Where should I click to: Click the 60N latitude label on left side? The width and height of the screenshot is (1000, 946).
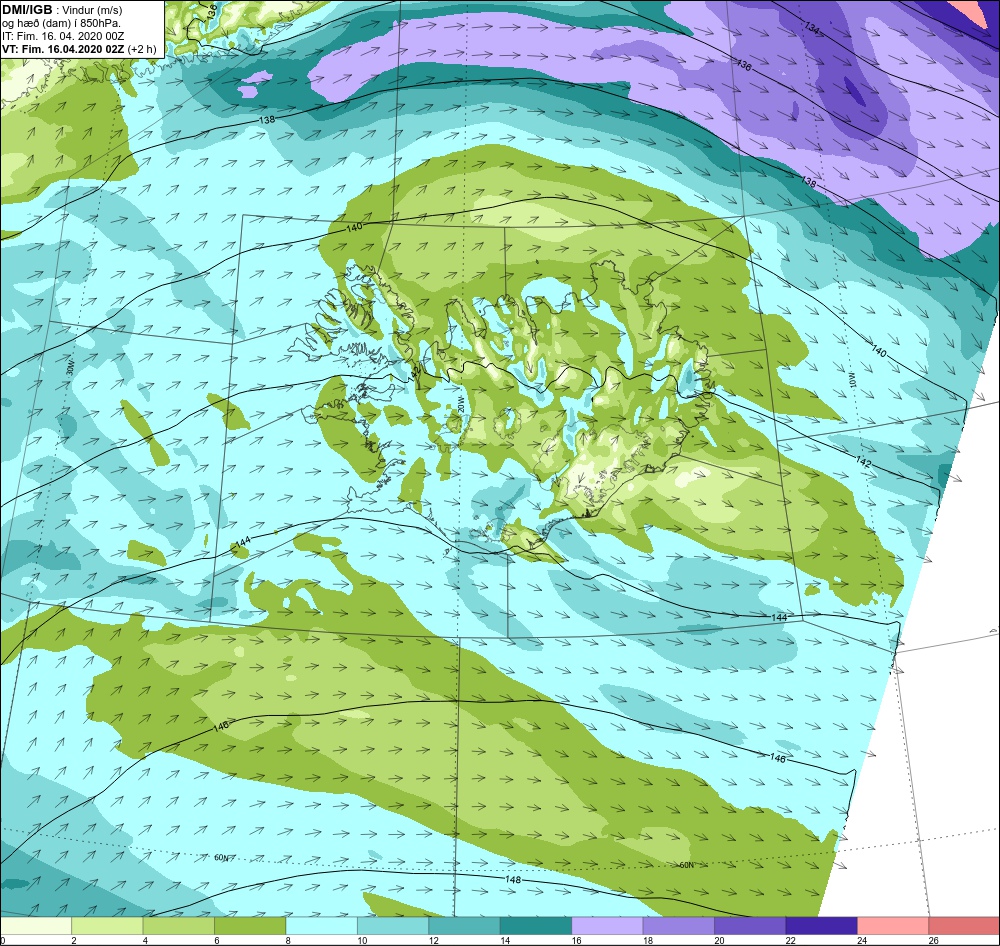[221, 857]
